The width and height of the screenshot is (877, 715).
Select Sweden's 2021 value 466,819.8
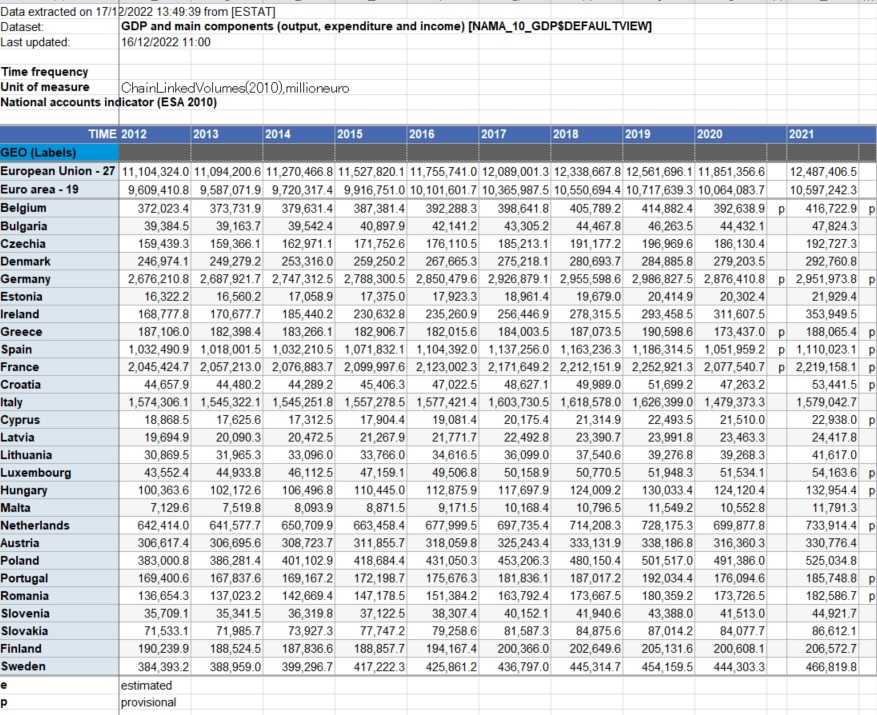point(822,666)
